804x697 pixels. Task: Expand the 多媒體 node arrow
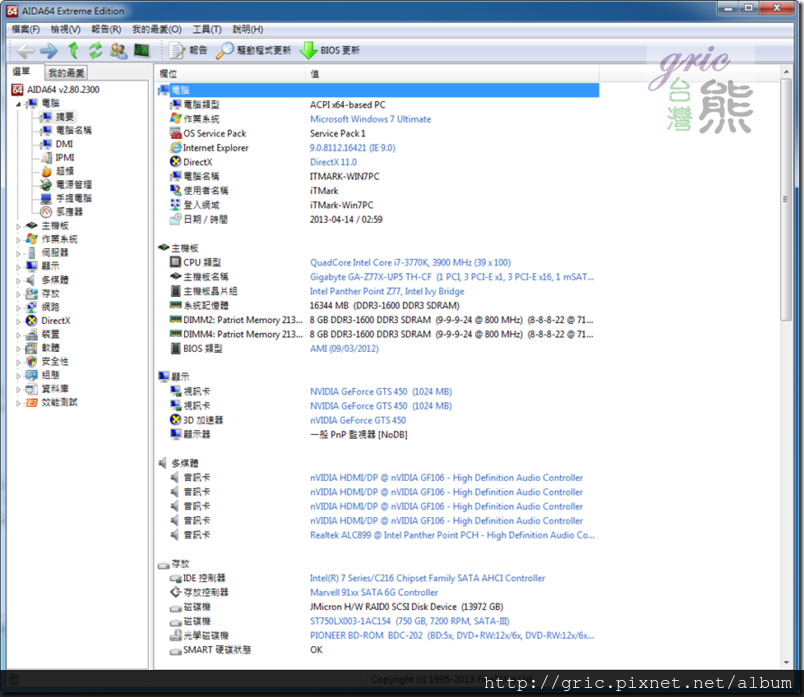(18, 281)
